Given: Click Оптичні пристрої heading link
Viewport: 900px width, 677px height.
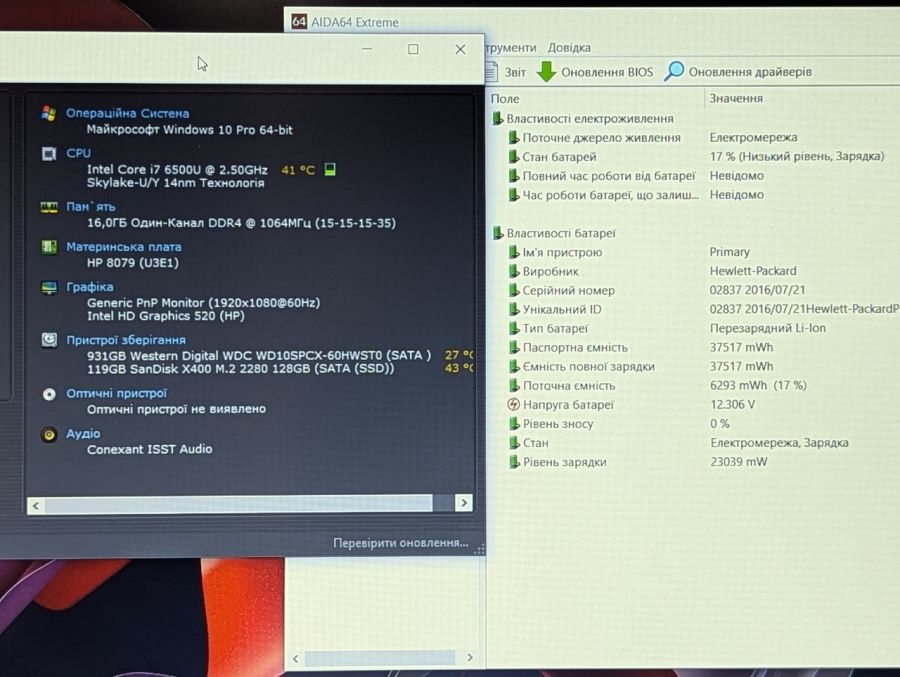Looking at the screenshot, I should click(x=117, y=393).
